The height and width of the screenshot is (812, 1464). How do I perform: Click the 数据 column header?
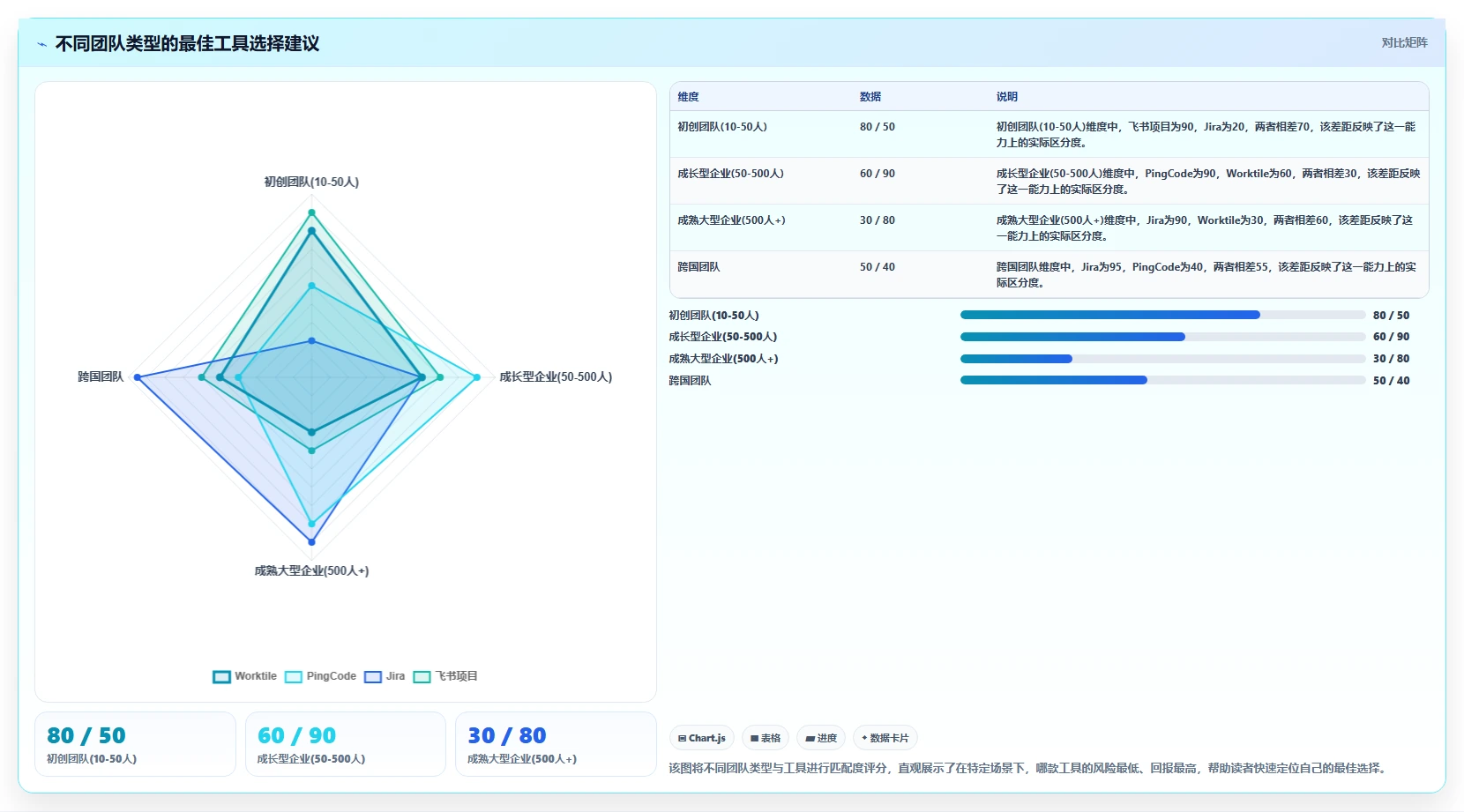[x=870, y=97]
